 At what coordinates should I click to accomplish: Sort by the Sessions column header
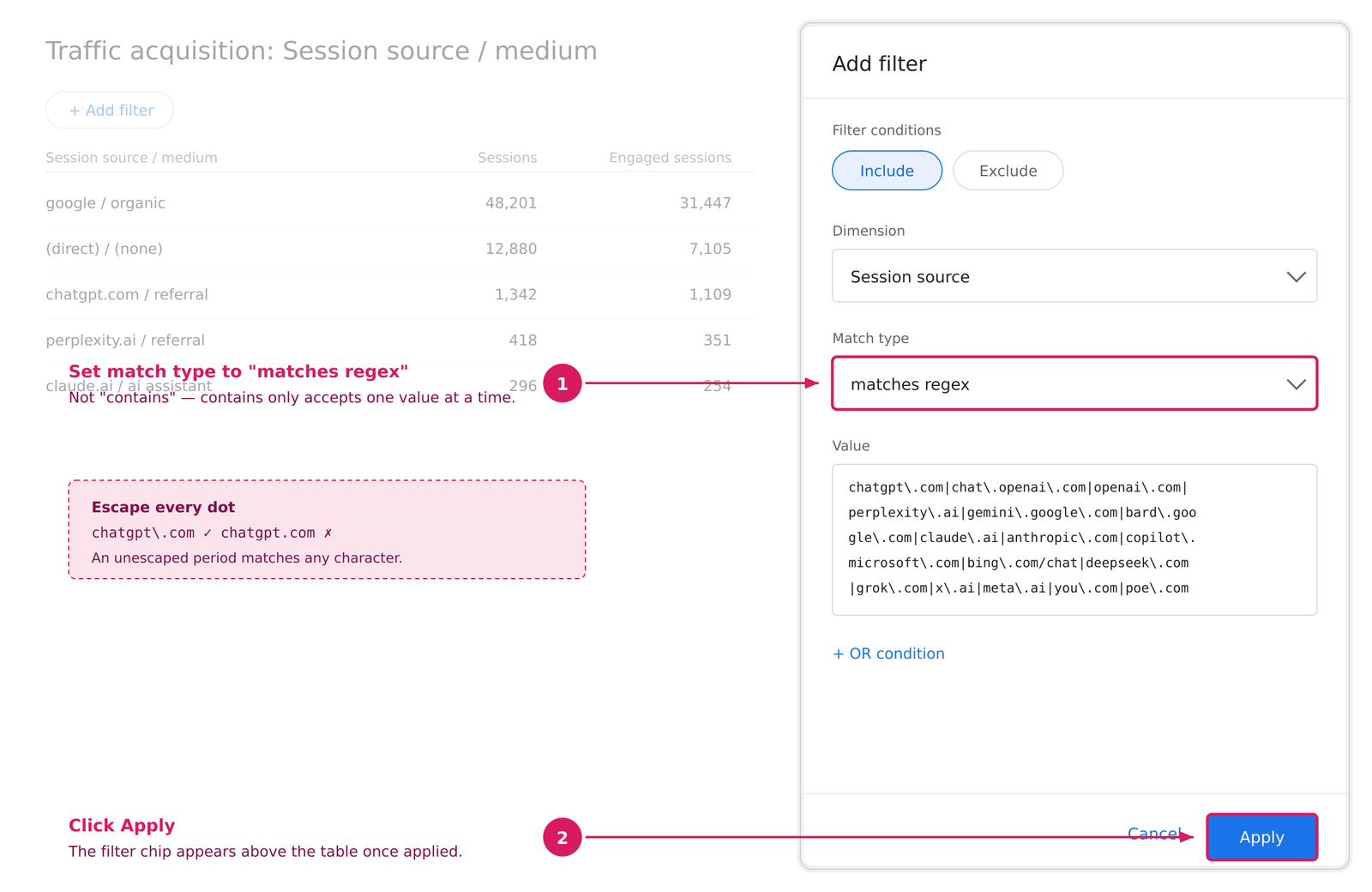507,158
